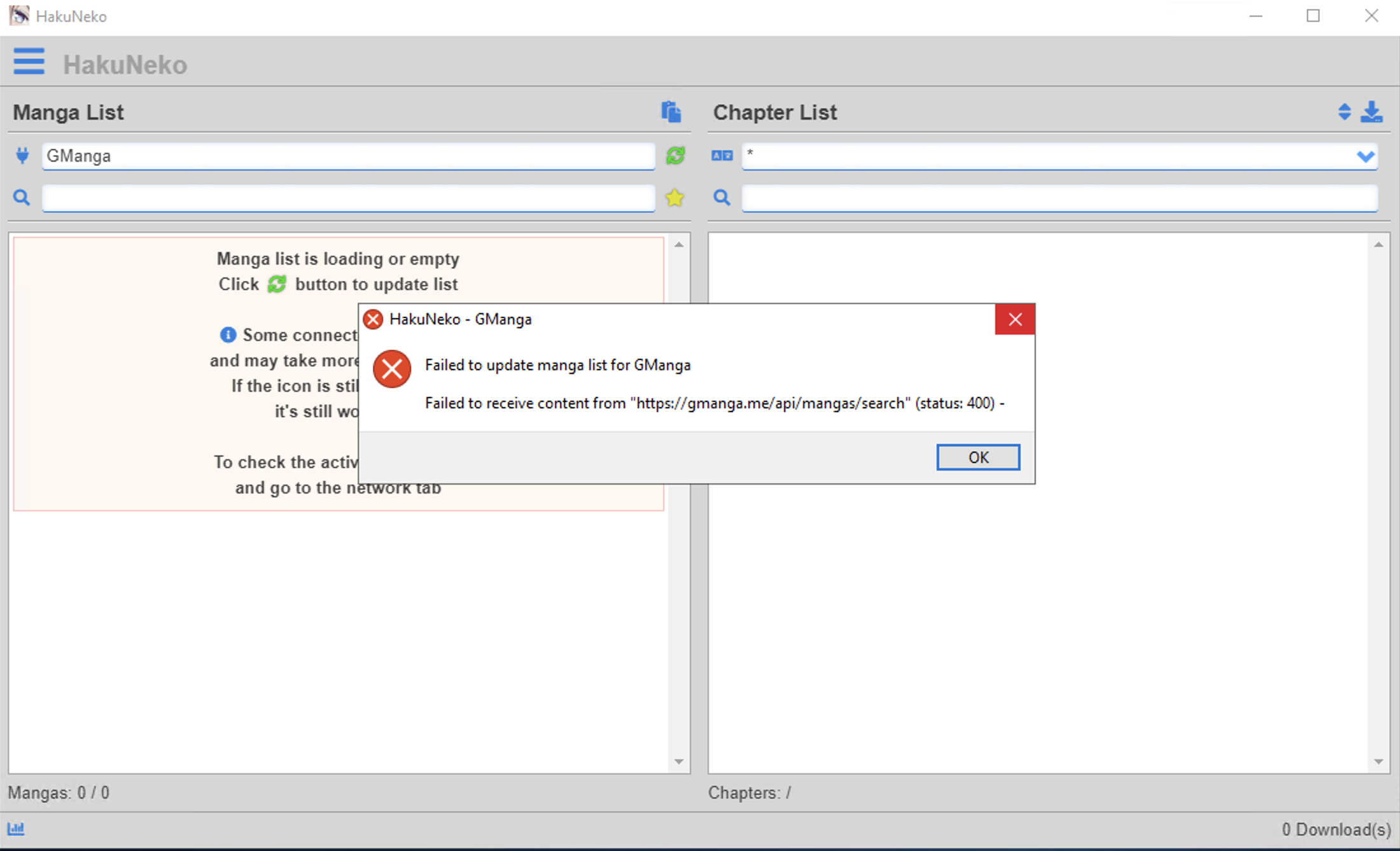Viewport: 1400px width, 851px height.
Task: Click the 'Chapters: /' counter text
Action: 750,792
